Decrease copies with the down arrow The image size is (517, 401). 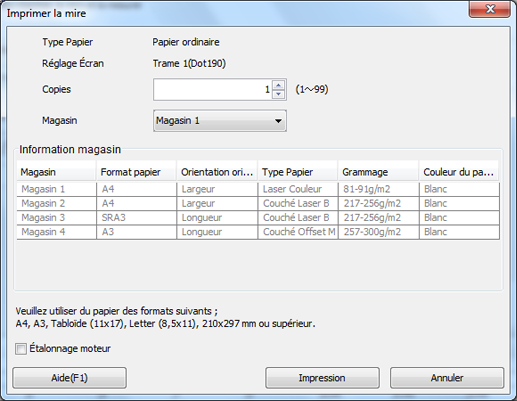point(278,94)
